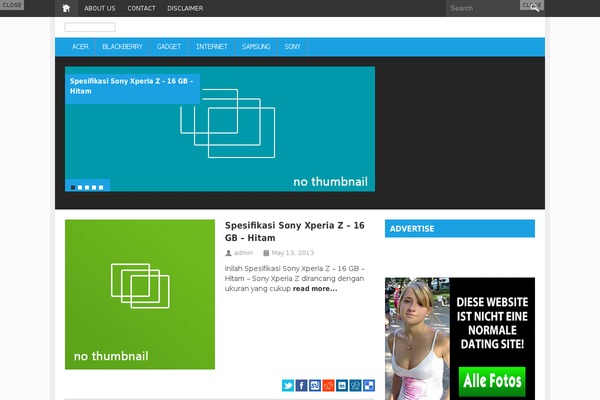Open post title Spesifikasi Sony Xperia Z

[295, 232]
